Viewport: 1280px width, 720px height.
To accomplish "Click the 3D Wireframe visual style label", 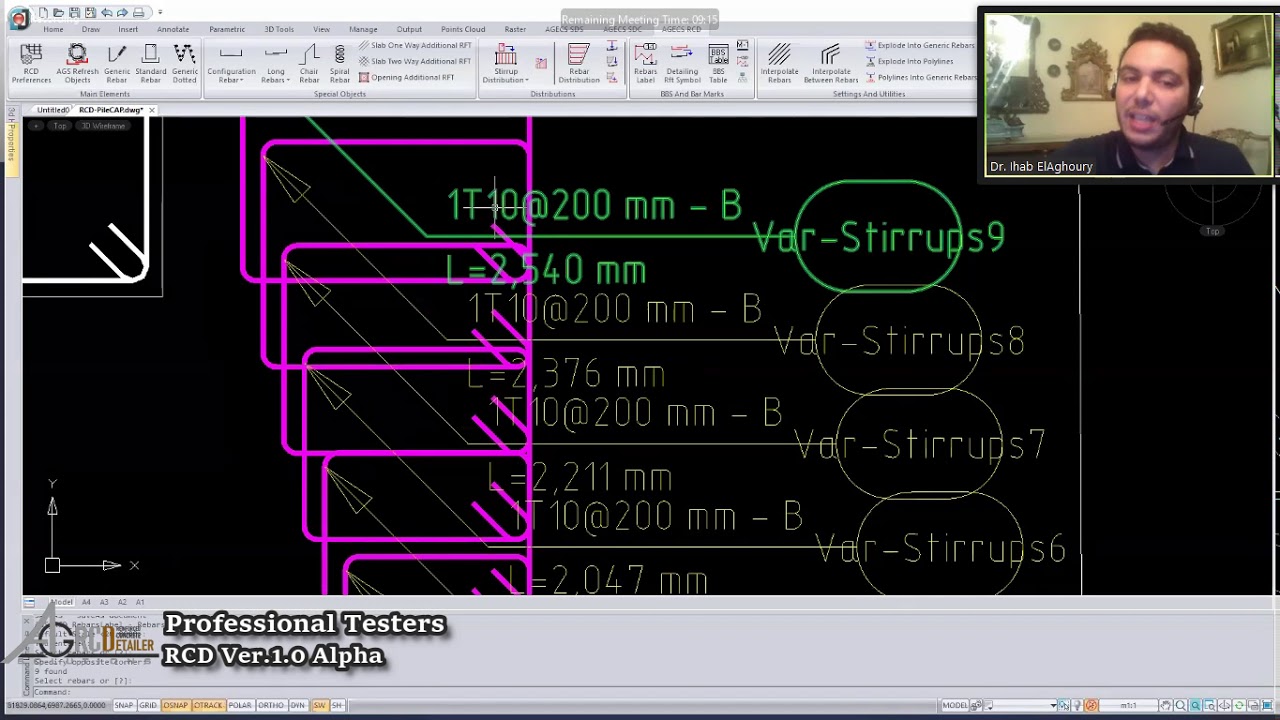I will [103, 126].
